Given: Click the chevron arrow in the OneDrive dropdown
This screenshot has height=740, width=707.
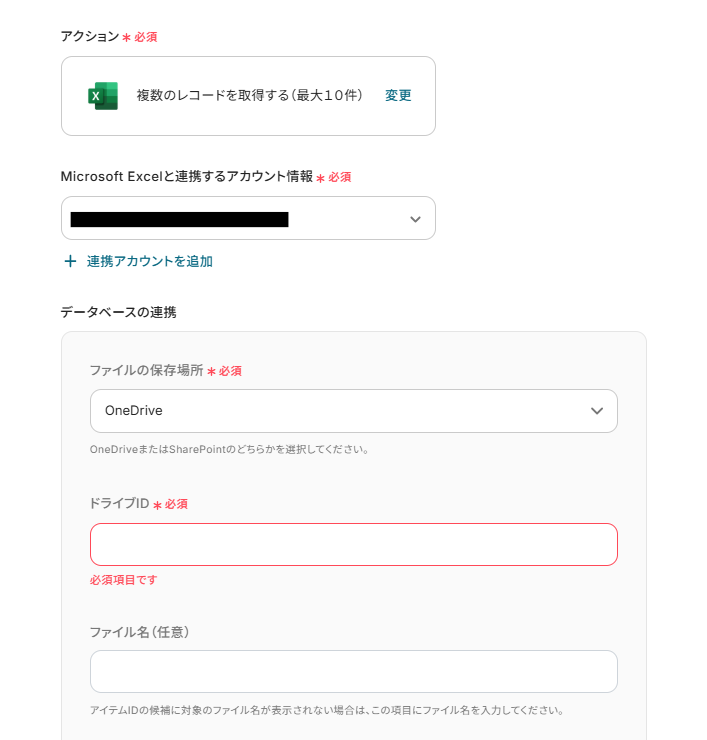Looking at the screenshot, I should click(597, 411).
